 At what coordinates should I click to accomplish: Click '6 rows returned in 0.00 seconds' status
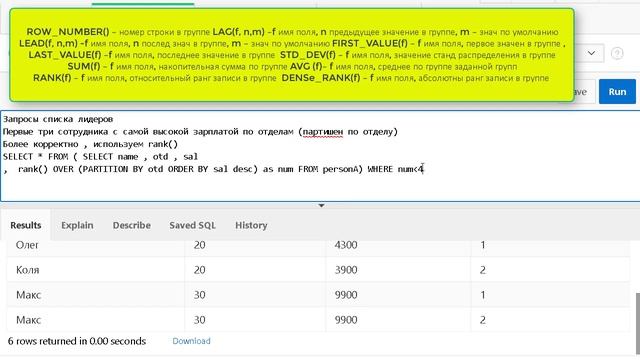pyautogui.click(x=77, y=341)
